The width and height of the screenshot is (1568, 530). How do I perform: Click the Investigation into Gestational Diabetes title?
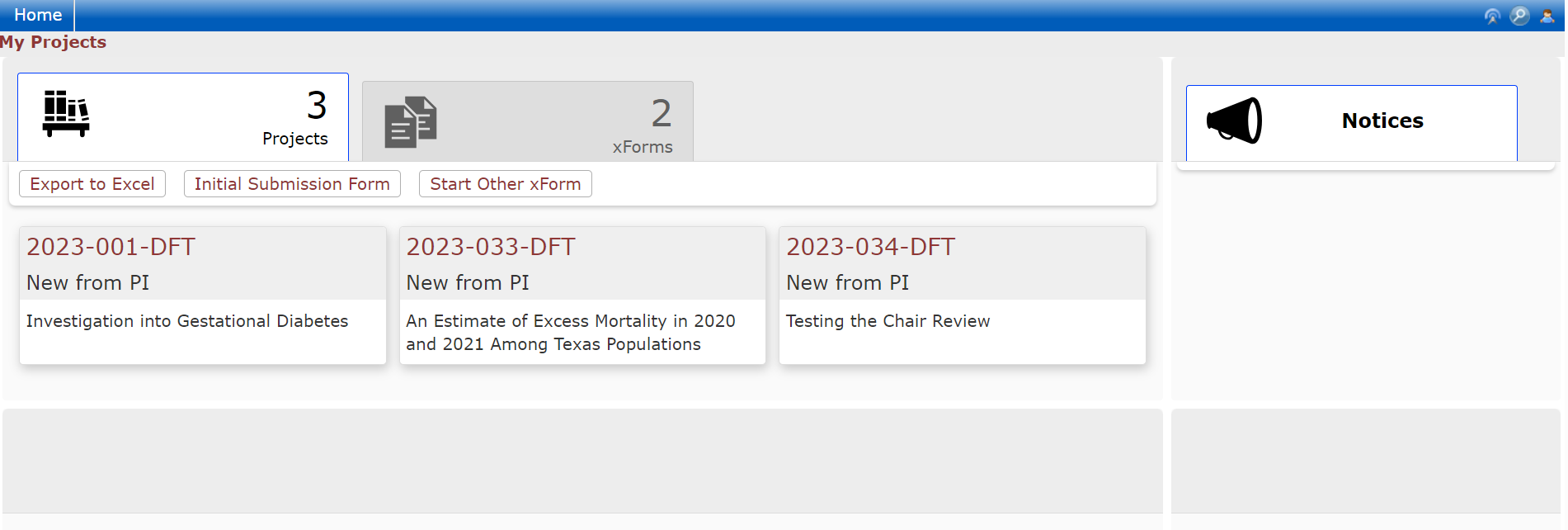click(186, 321)
